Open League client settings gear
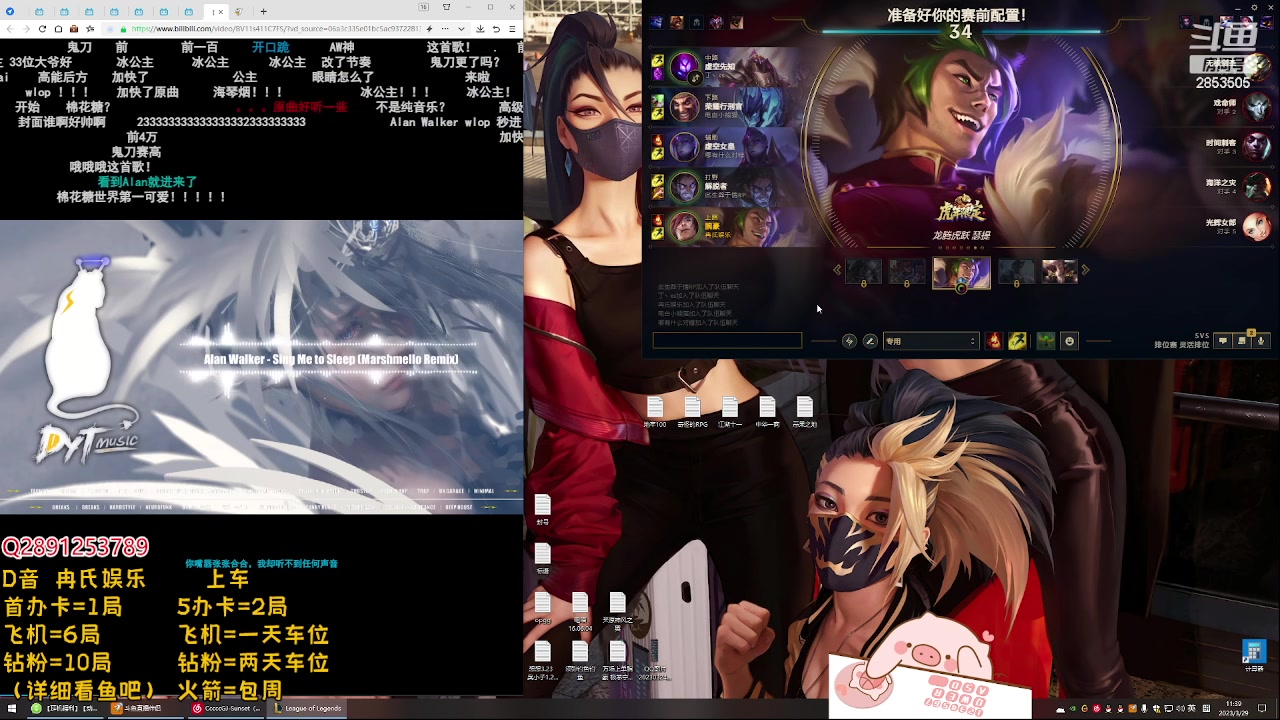Viewport: 1280px width, 720px height. click(x=1254, y=7)
